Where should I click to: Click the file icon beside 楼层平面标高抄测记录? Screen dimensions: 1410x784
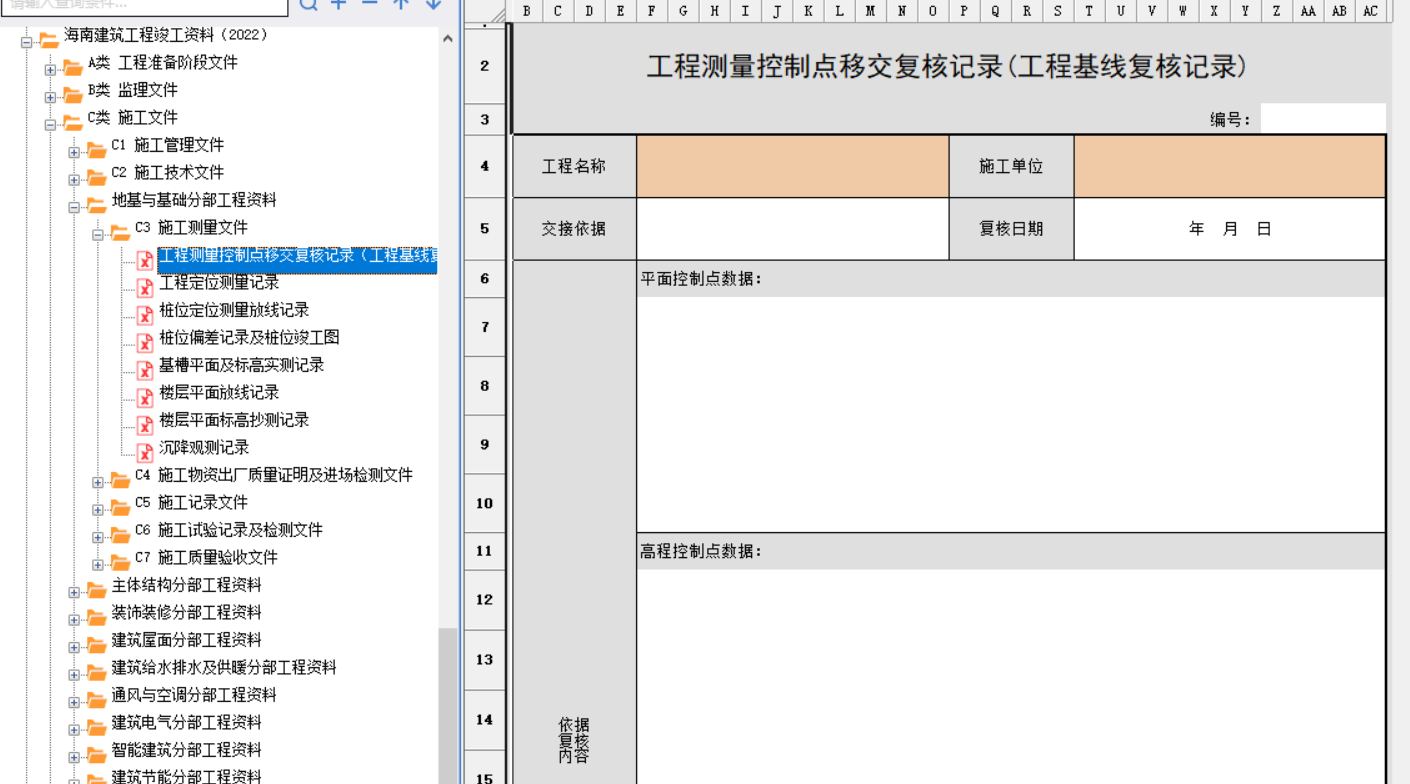pyautogui.click(x=145, y=425)
